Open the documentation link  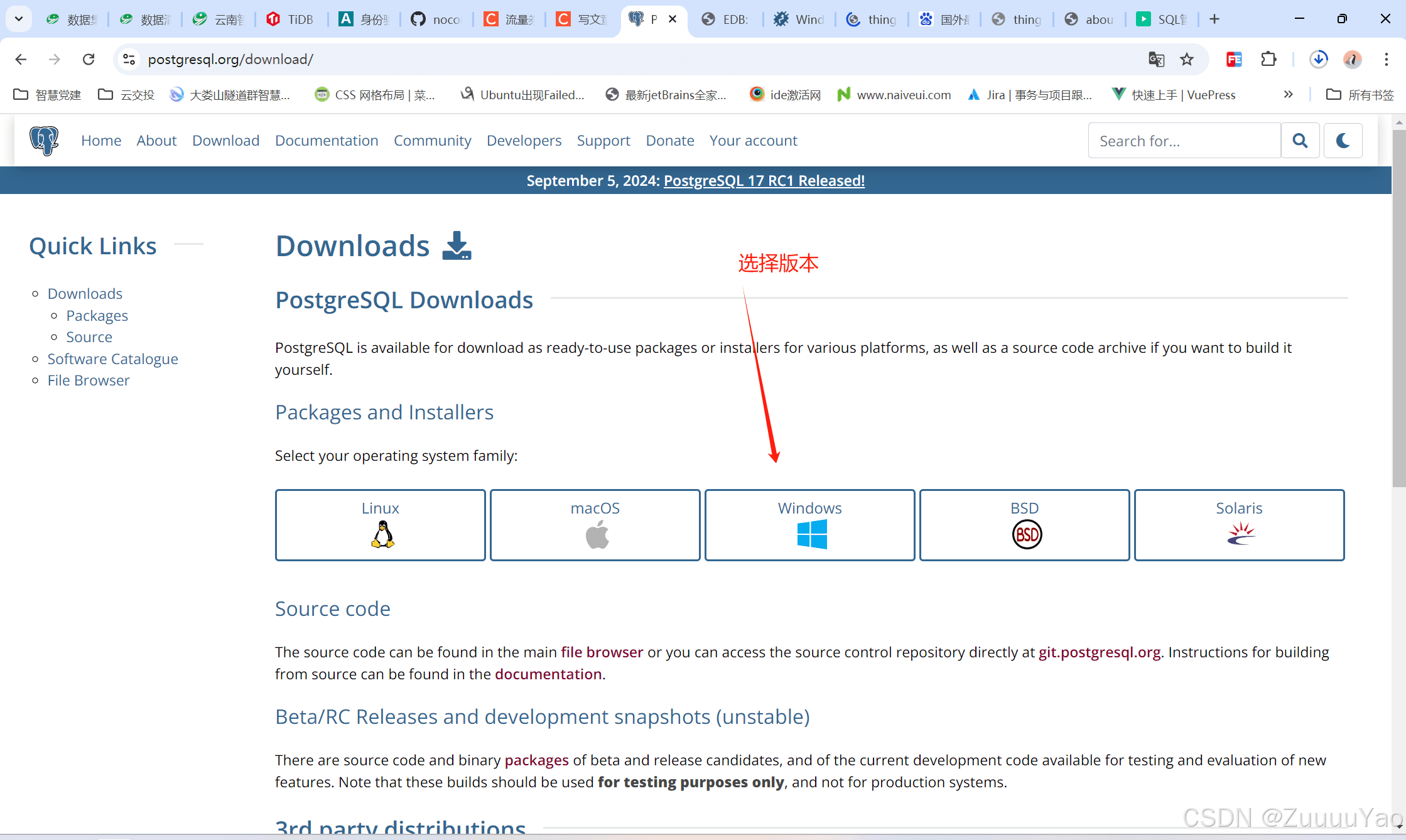[x=548, y=674]
